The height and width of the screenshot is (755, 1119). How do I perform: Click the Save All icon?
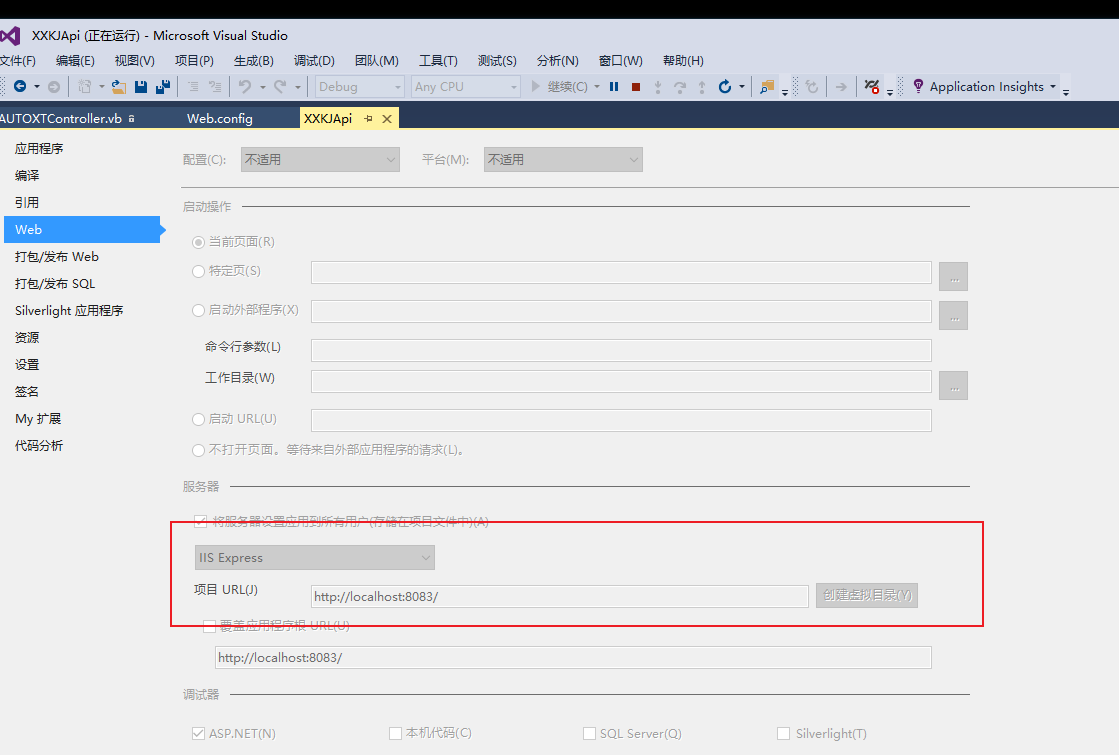tap(163, 86)
